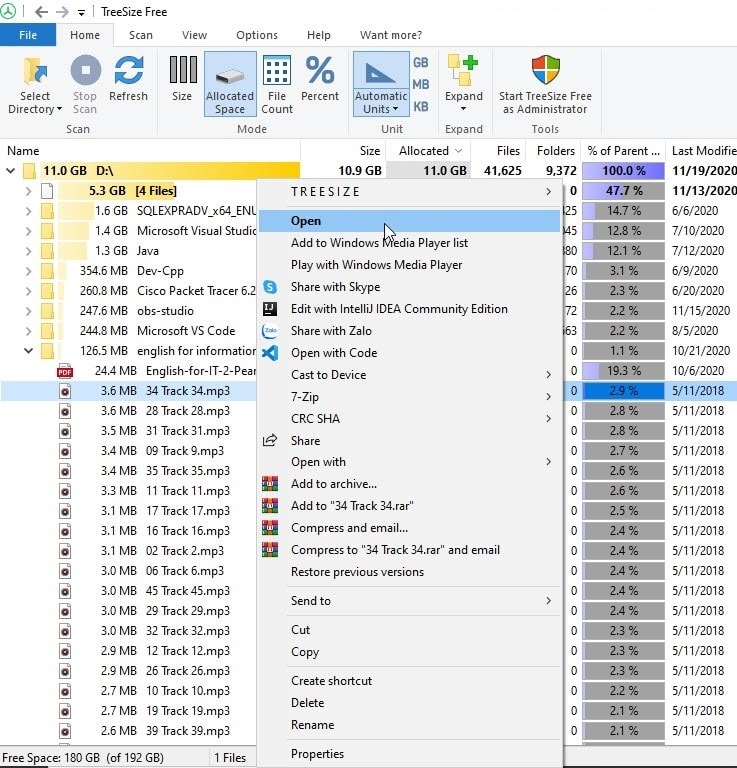Switch to the View ribbon tab
737x768 pixels.
point(194,35)
